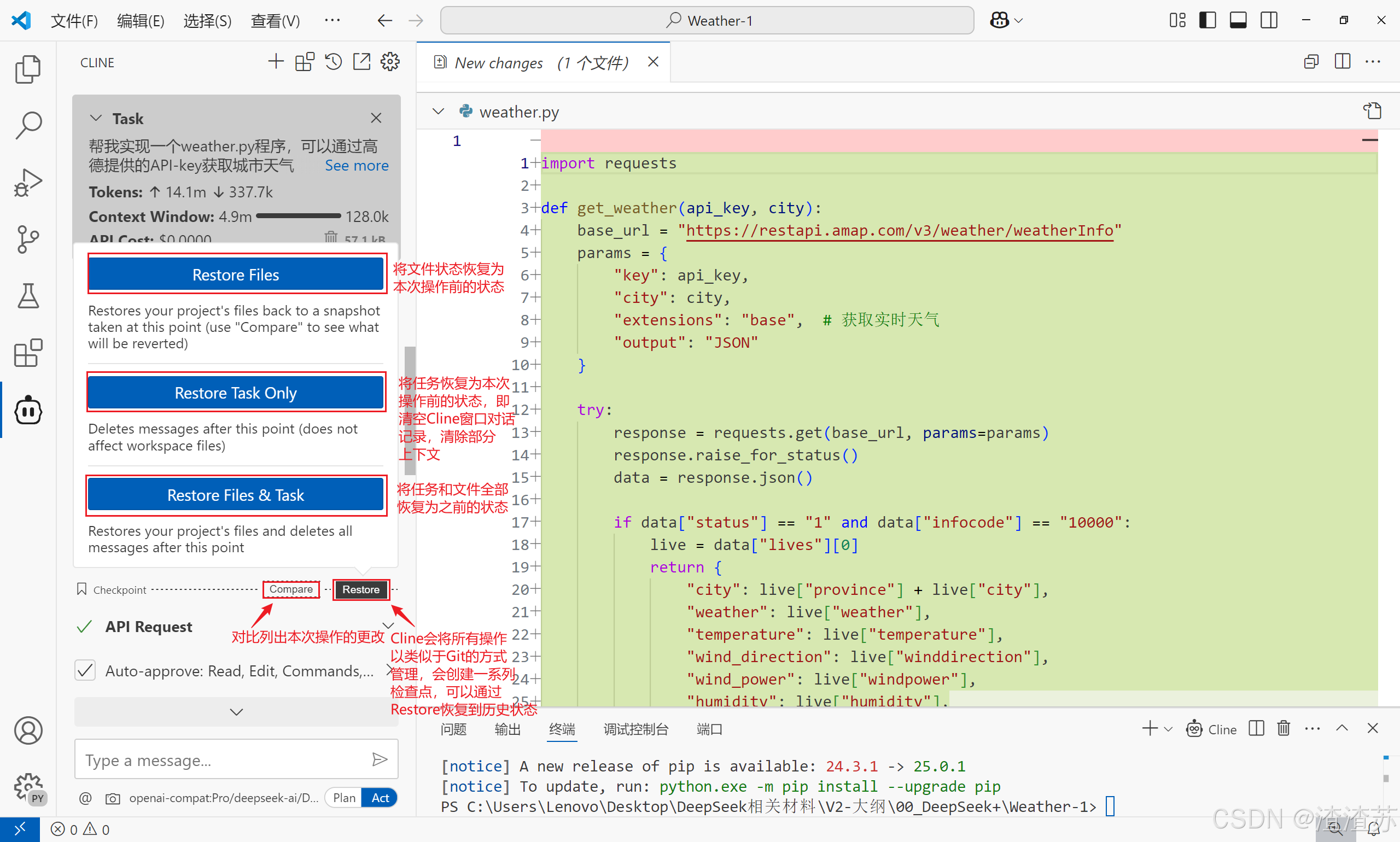The image size is (1400, 842).
Task: Open Run and Debug view
Action: coord(28,183)
